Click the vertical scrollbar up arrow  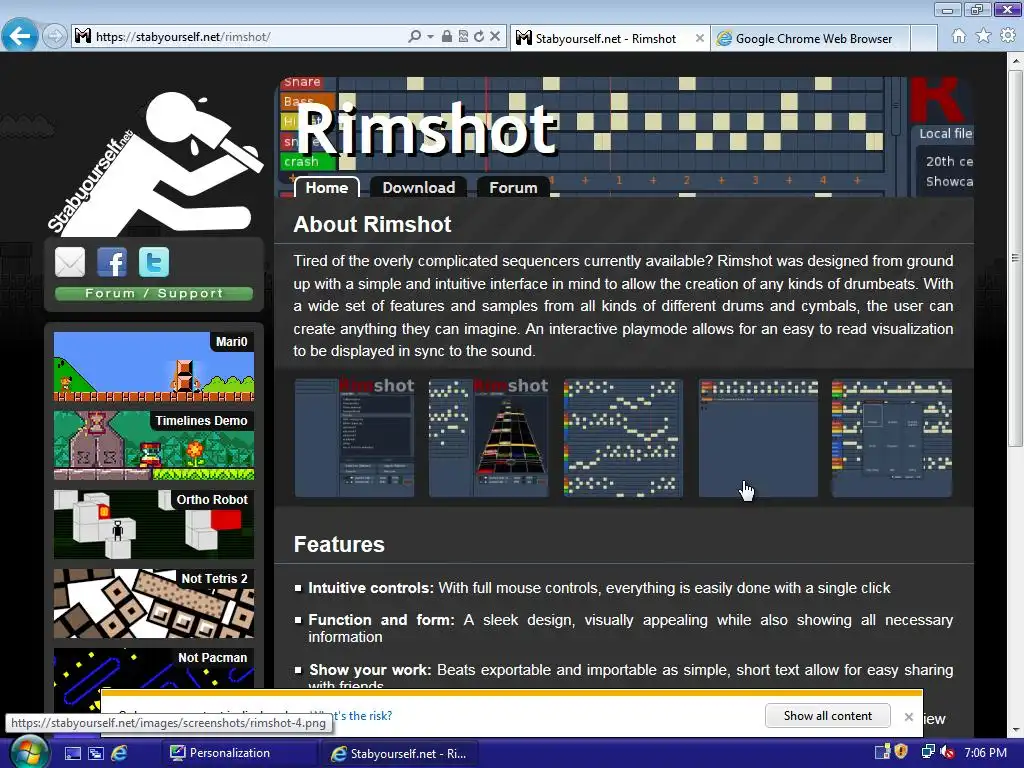[1016, 61]
